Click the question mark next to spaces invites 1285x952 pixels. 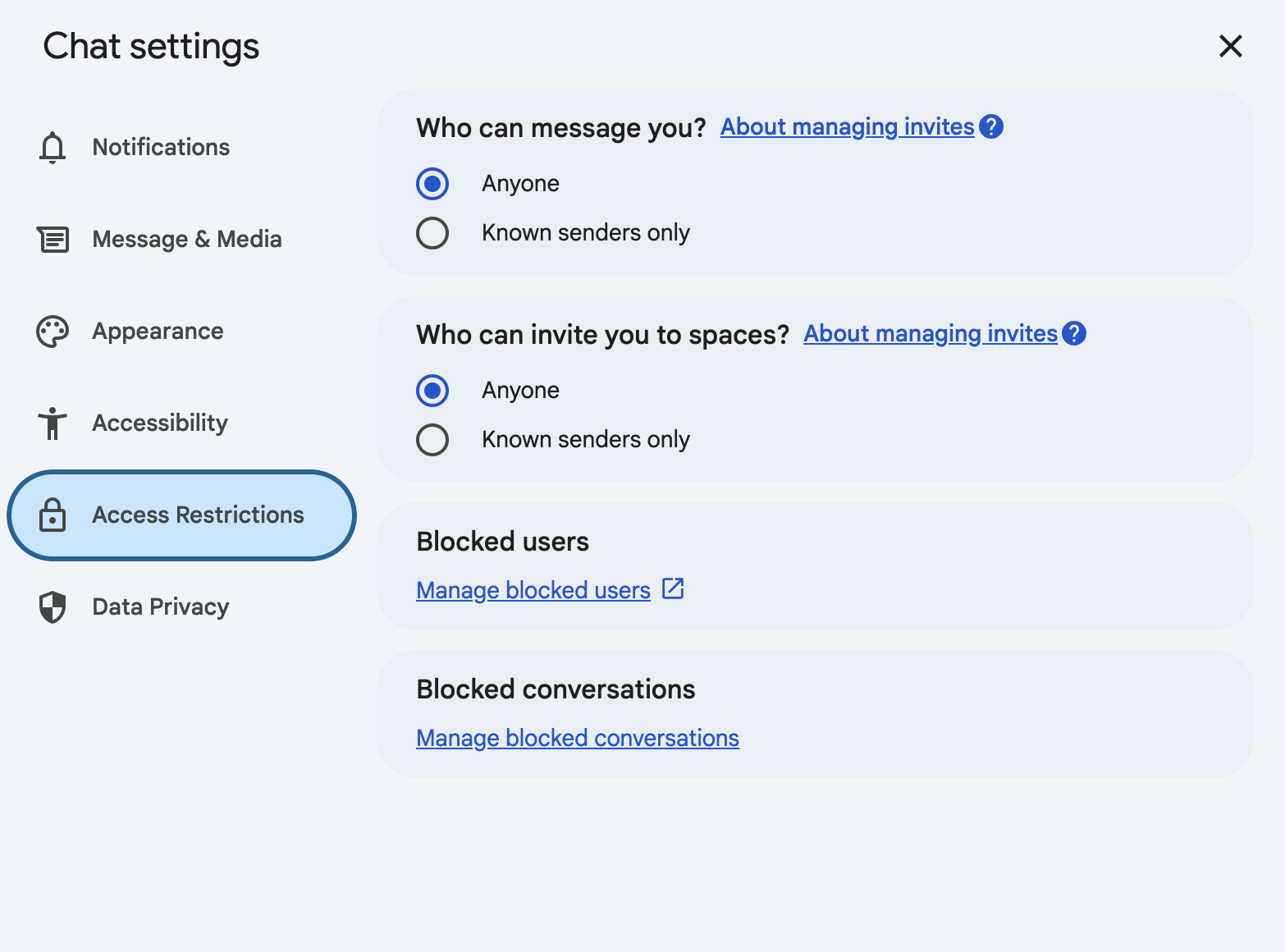tap(1074, 333)
